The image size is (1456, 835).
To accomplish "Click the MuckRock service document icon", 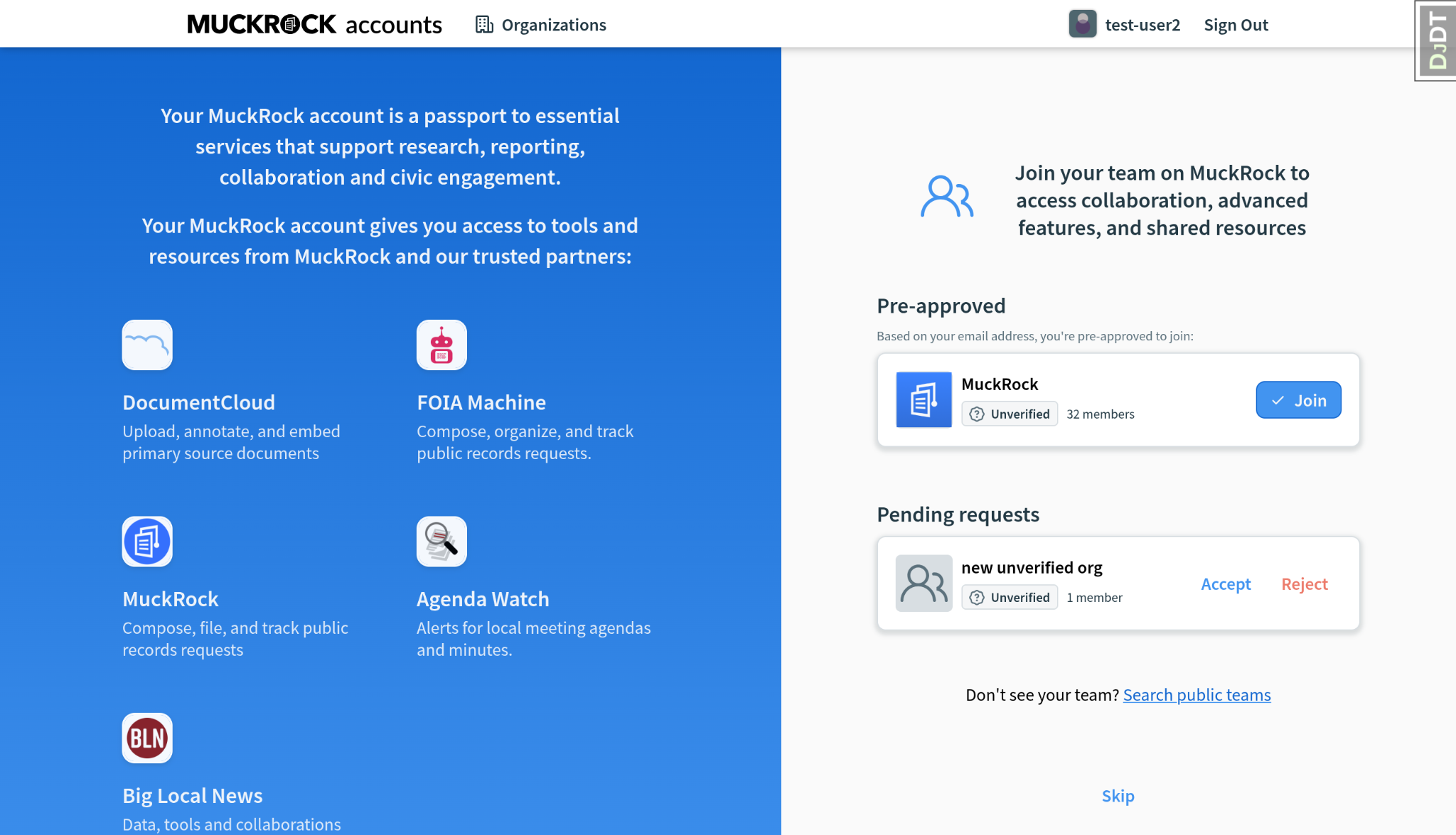I will (147, 542).
